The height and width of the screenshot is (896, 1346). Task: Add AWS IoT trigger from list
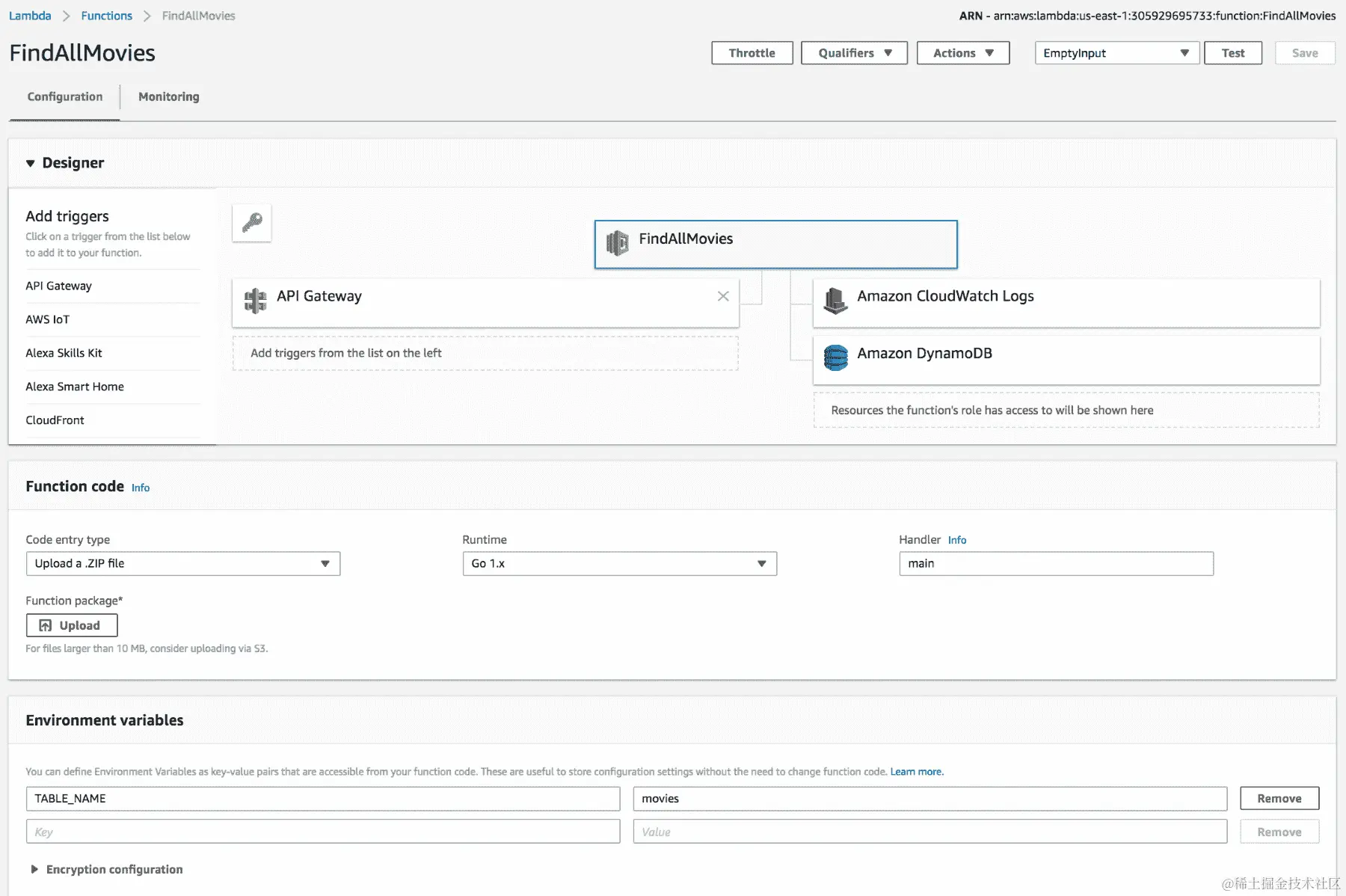tap(48, 319)
